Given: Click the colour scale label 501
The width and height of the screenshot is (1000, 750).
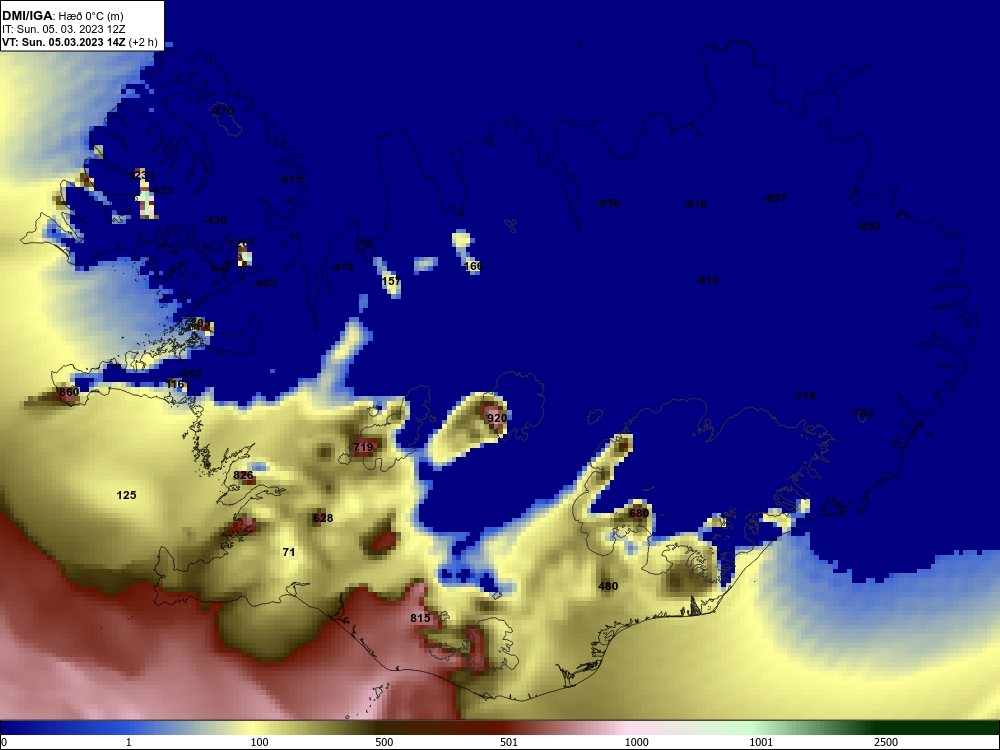Looking at the screenshot, I should (509, 742).
